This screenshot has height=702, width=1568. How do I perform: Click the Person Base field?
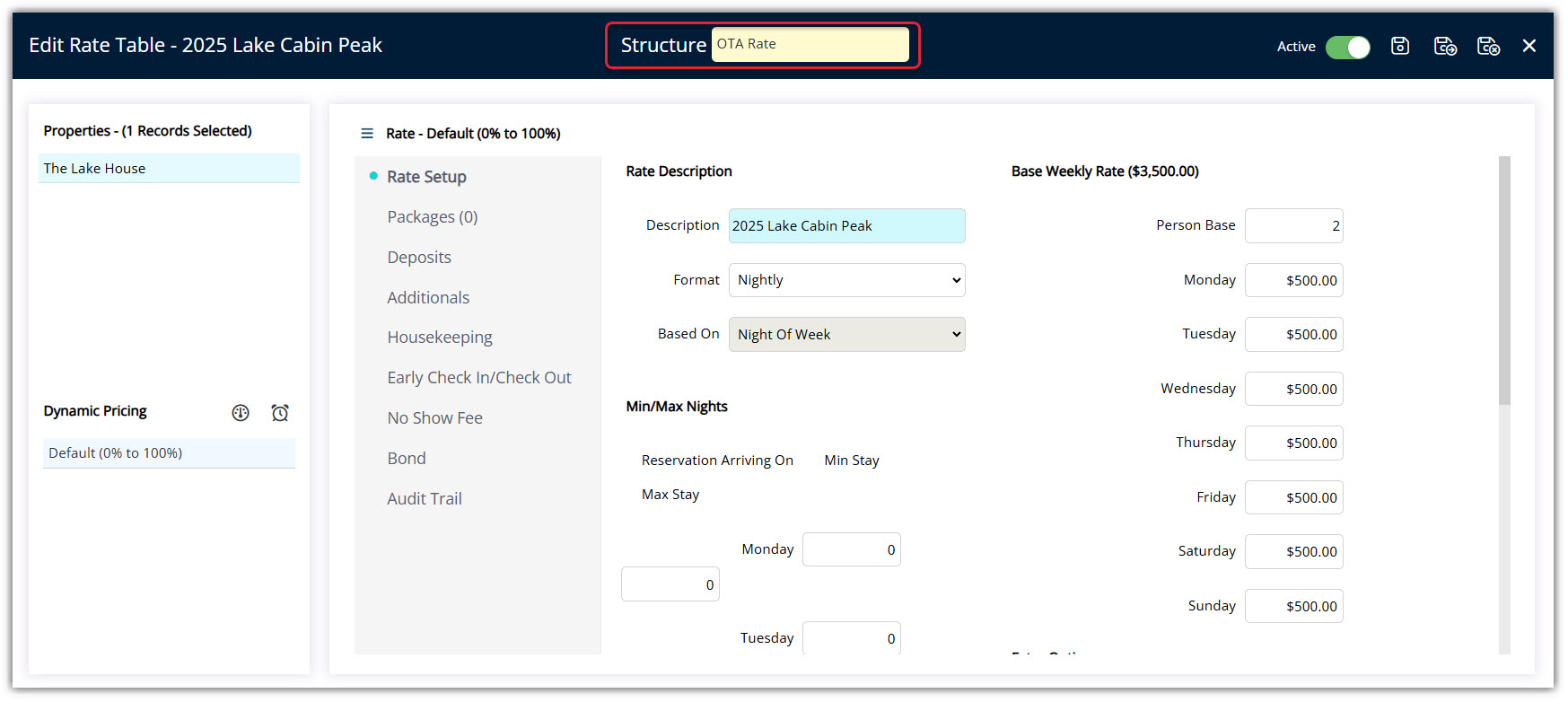click(x=1294, y=225)
